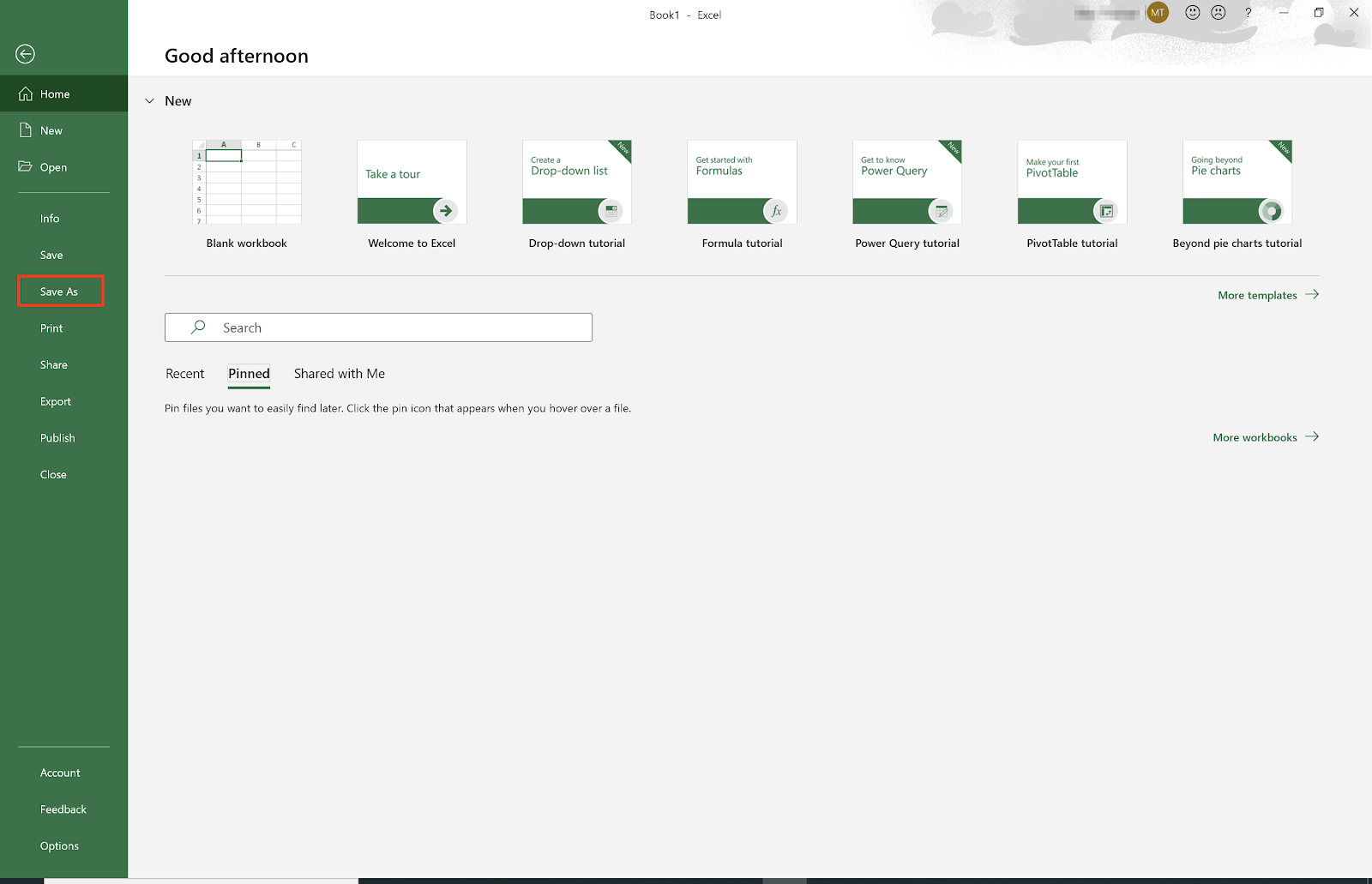Open Help question mark icon
The height and width of the screenshot is (884, 1372).
click(1249, 12)
